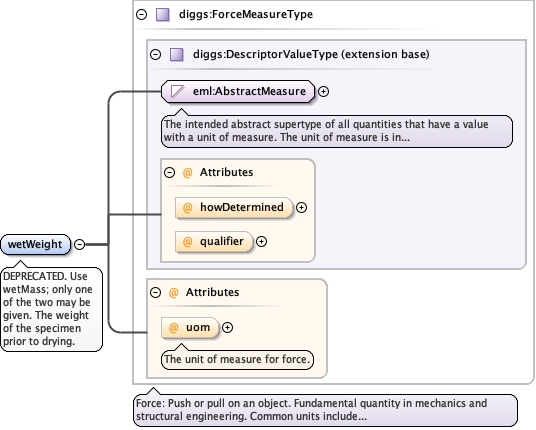Expand the eml:AbstractMeasure element
This screenshot has width=536, height=430.
coord(323,91)
